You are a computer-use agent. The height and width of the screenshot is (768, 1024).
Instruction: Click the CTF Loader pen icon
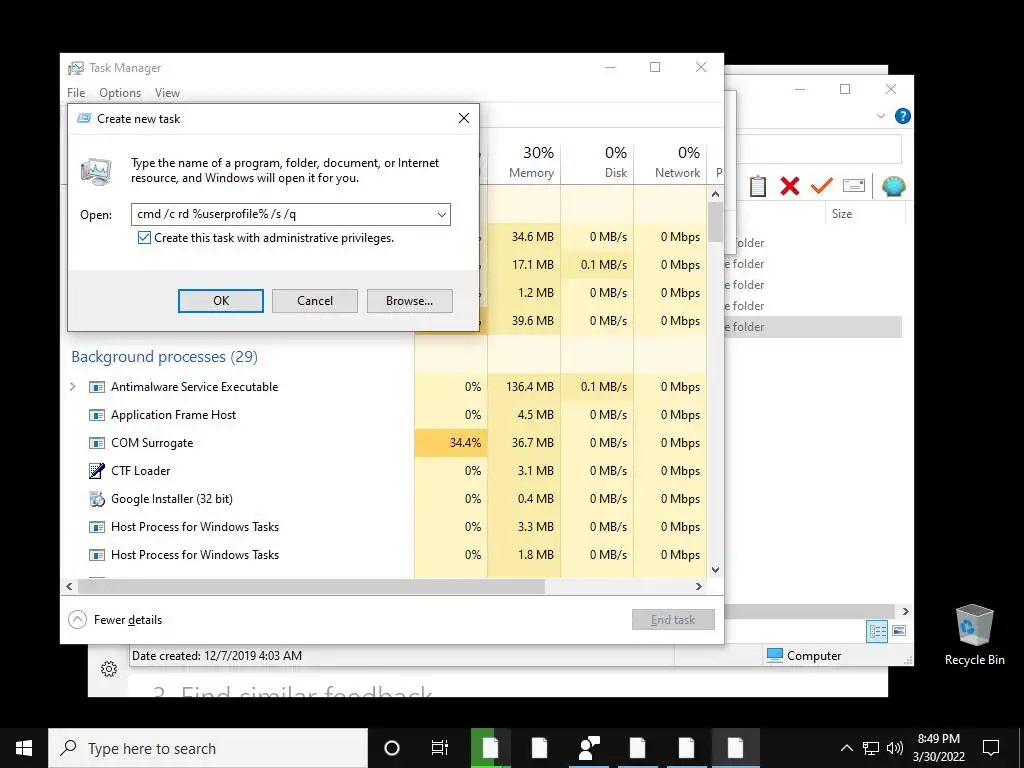click(97, 471)
